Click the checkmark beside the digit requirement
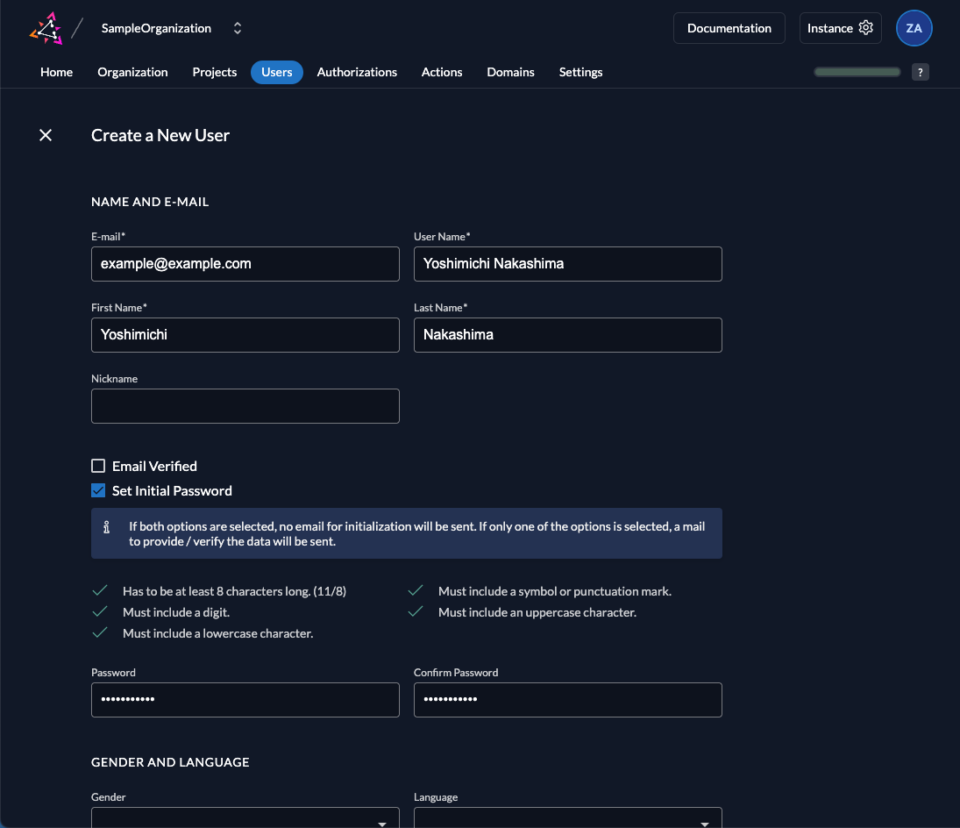 point(100,611)
